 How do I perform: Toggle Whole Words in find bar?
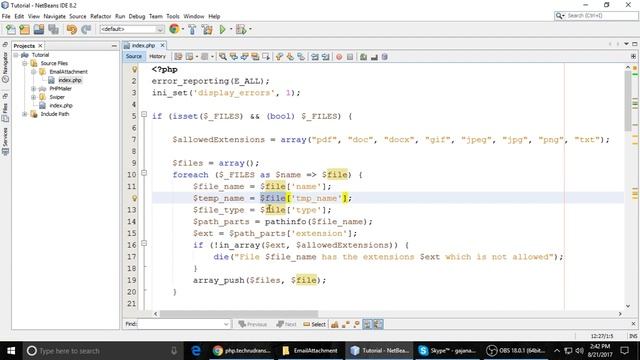[x=345, y=324]
